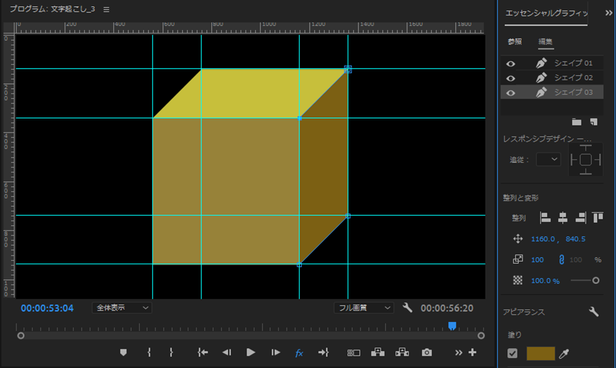
Task: Open the 全体表示 zoom level dropdown
Action: click(x=122, y=308)
